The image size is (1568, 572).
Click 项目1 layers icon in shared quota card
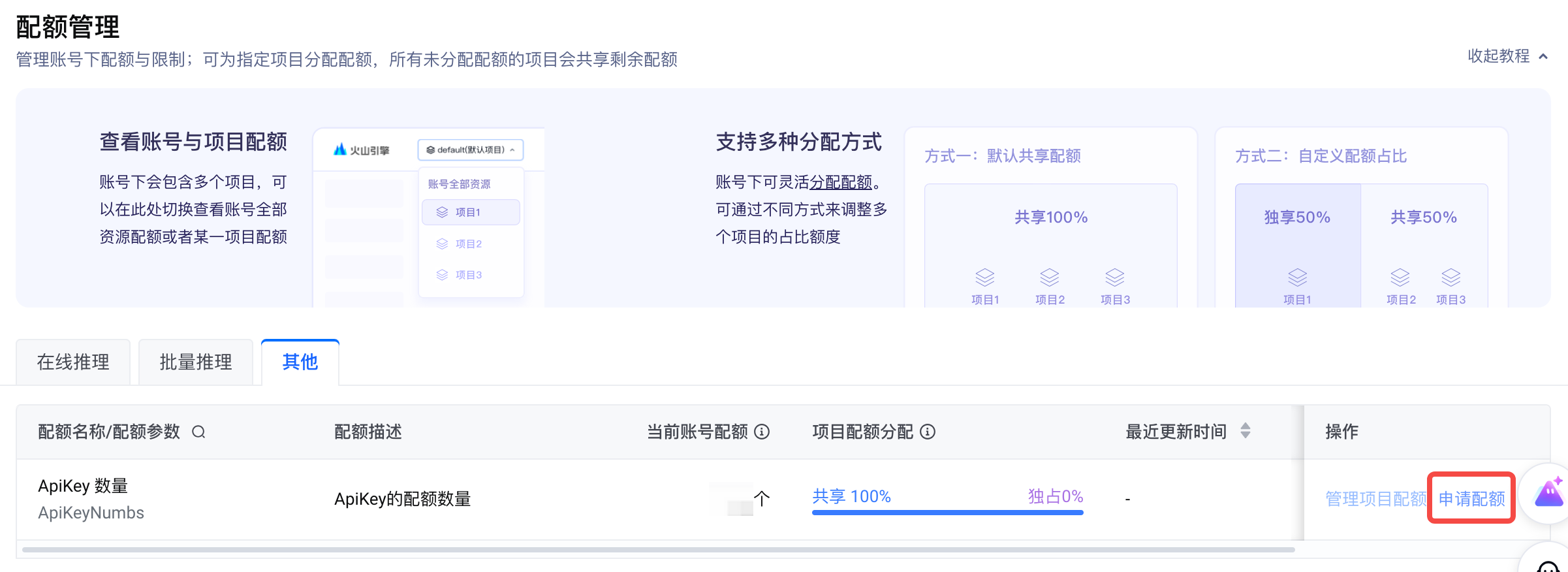pyautogui.click(x=984, y=278)
